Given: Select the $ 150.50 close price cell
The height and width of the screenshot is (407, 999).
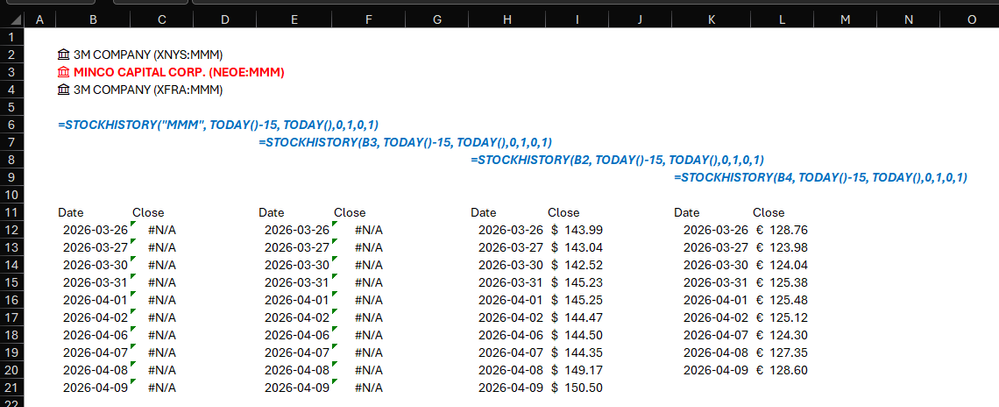Looking at the screenshot, I should pos(577,387).
